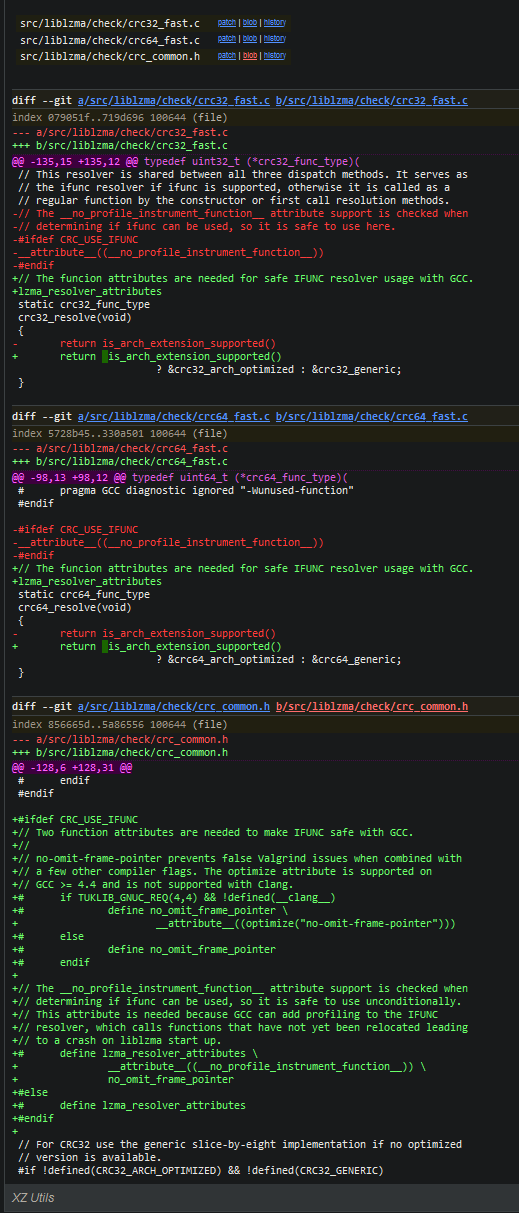View history of crc_common.h
The height and width of the screenshot is (1213, 519).
click(x=275, y=56)
